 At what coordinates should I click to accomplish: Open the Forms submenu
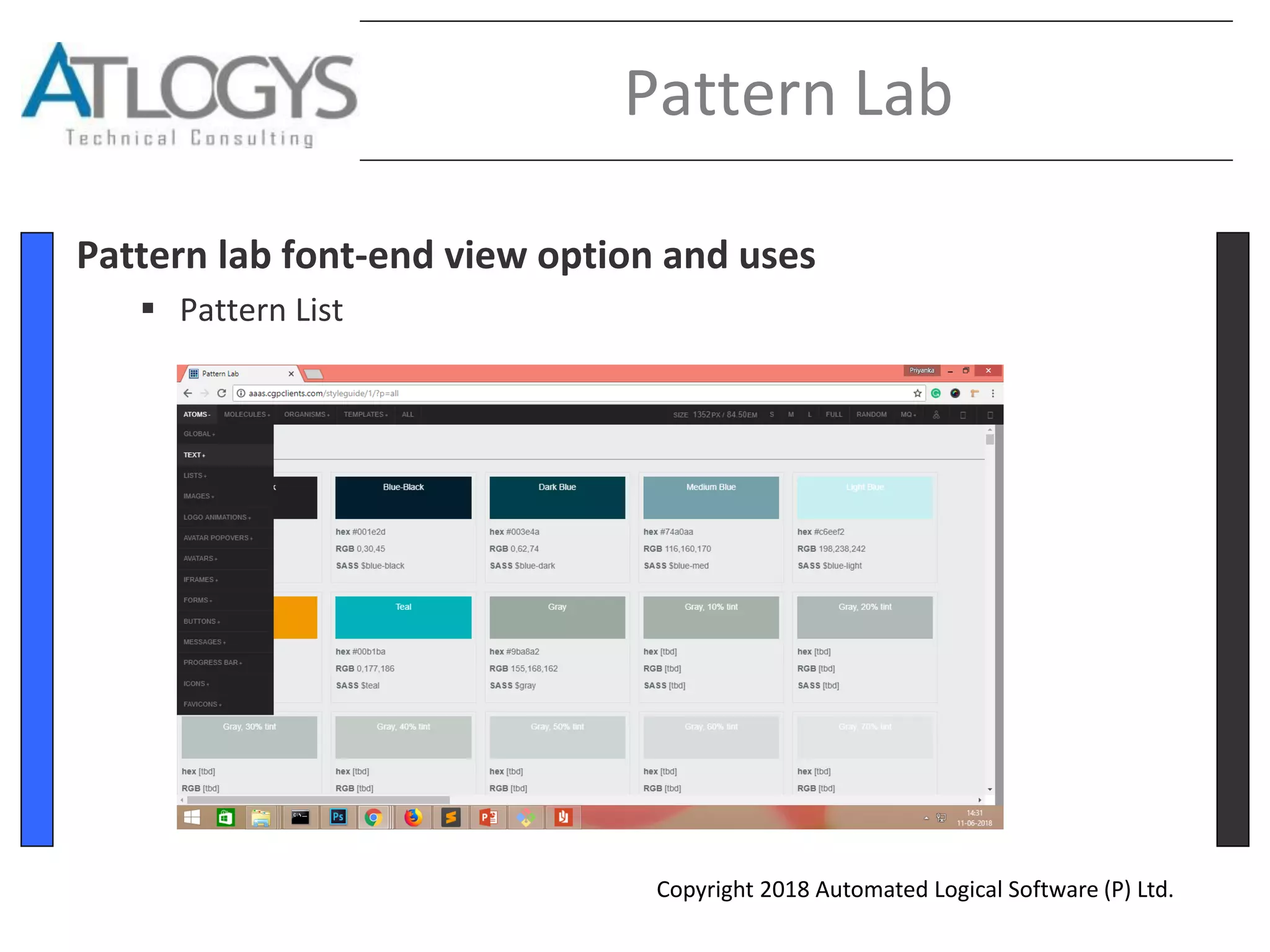pos(225,600)
